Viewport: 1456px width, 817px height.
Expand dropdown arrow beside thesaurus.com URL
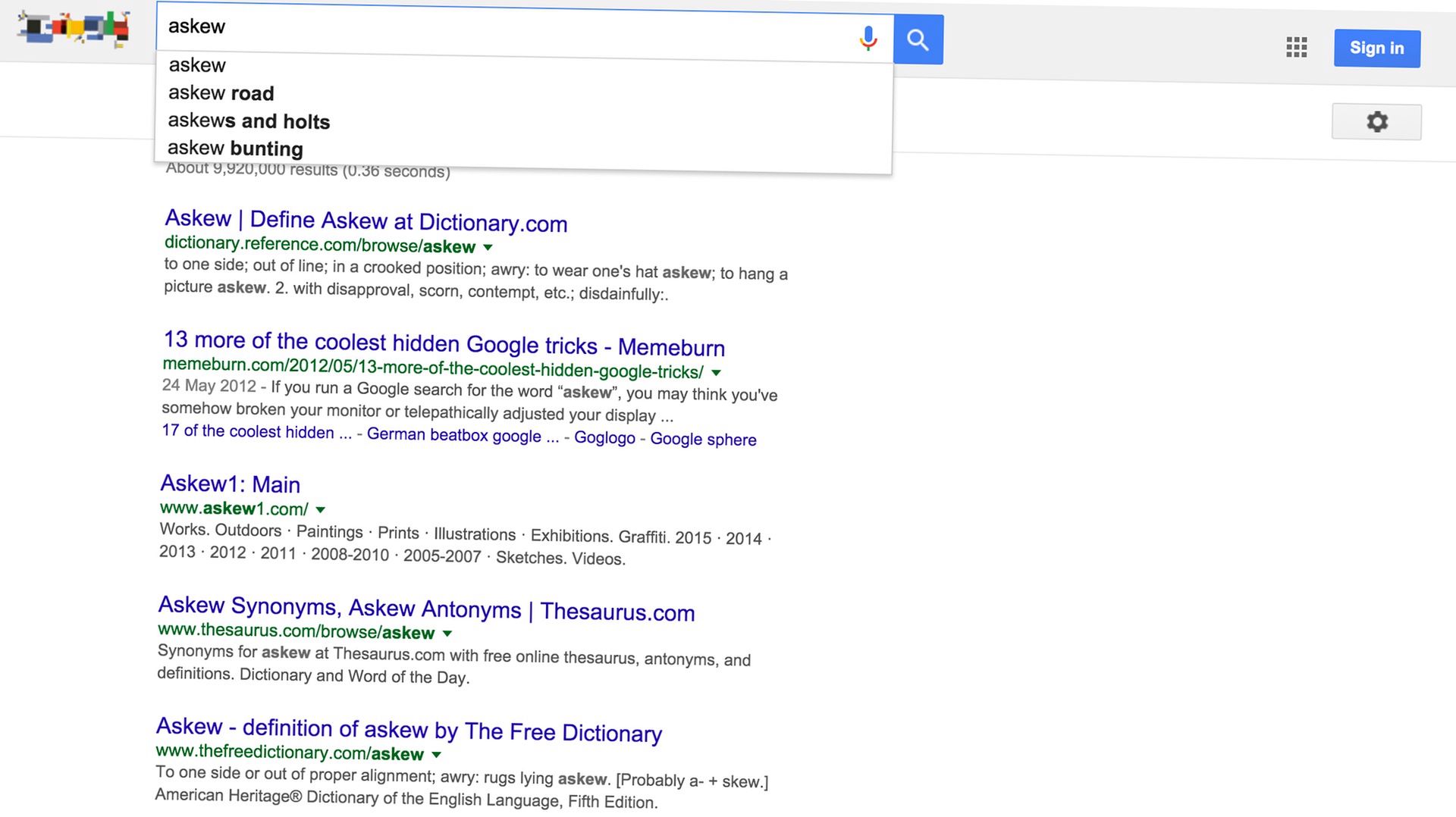447,633
